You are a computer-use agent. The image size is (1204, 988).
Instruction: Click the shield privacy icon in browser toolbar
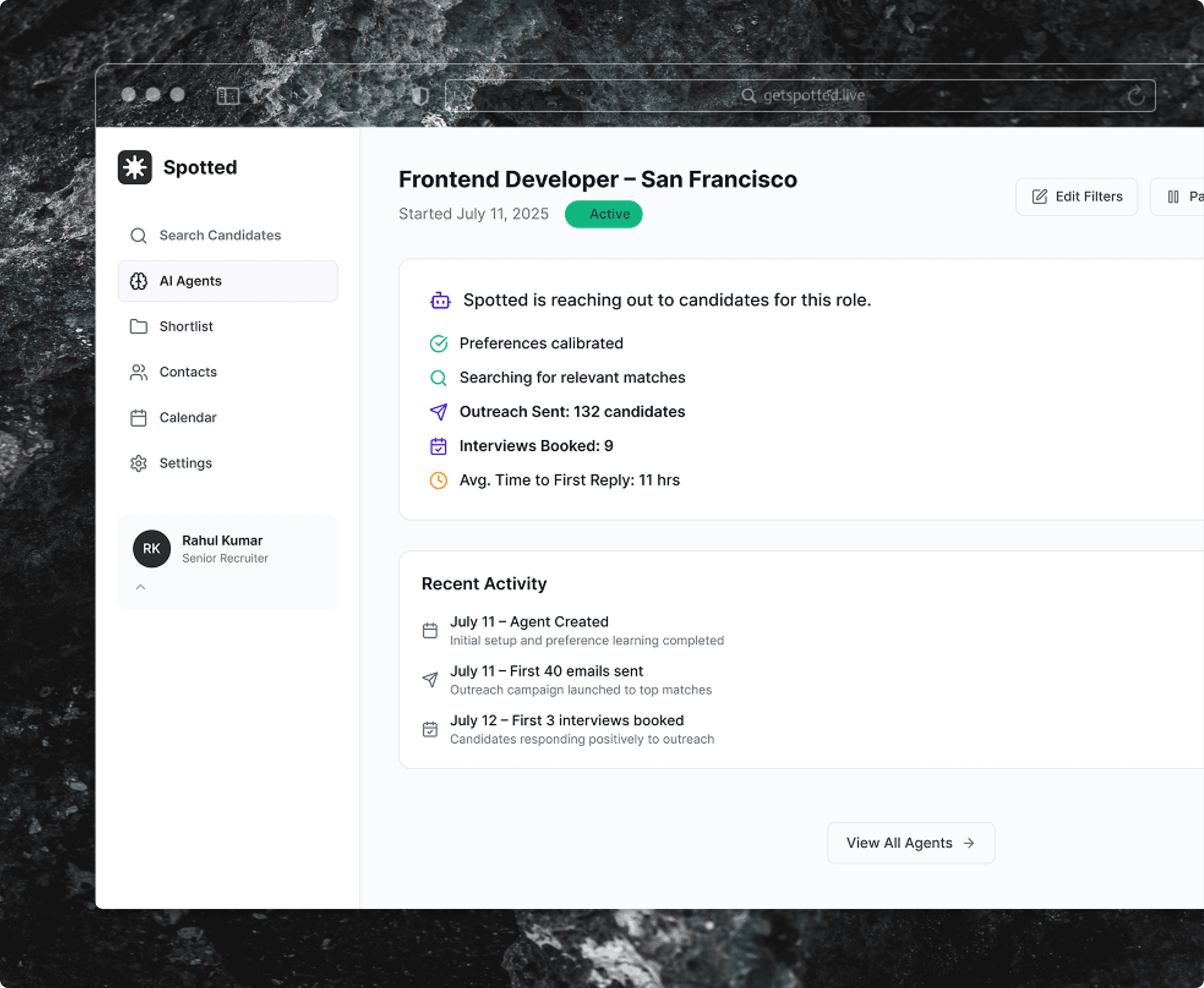(x=420, y=96)
